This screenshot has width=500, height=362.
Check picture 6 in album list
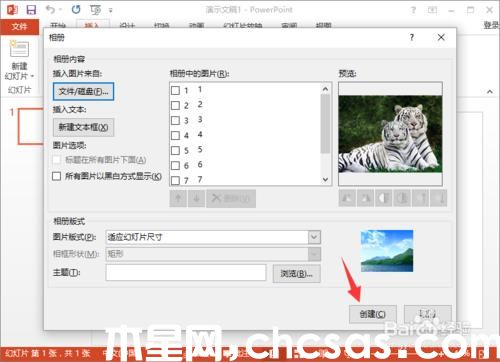click(x=175, y=165)
